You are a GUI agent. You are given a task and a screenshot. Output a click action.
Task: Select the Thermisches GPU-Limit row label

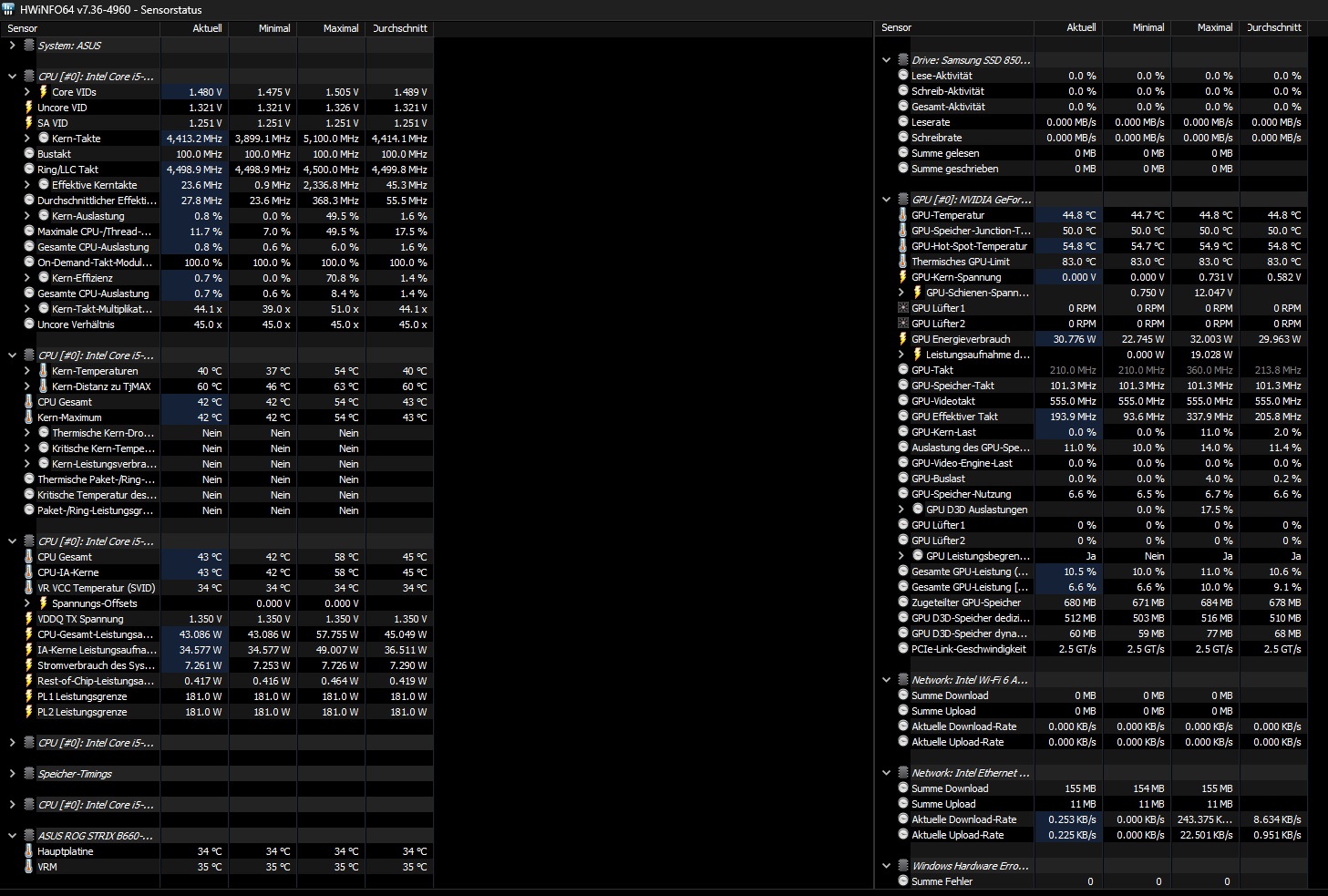click(x=961, y=262)
